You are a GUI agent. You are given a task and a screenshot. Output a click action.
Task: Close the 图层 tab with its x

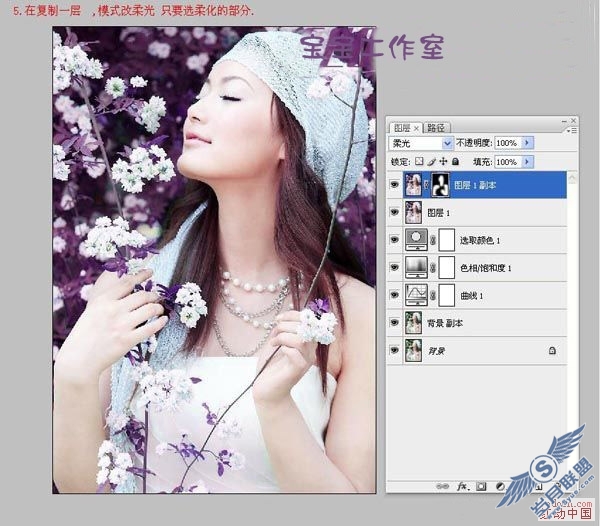tap(416, 128)
